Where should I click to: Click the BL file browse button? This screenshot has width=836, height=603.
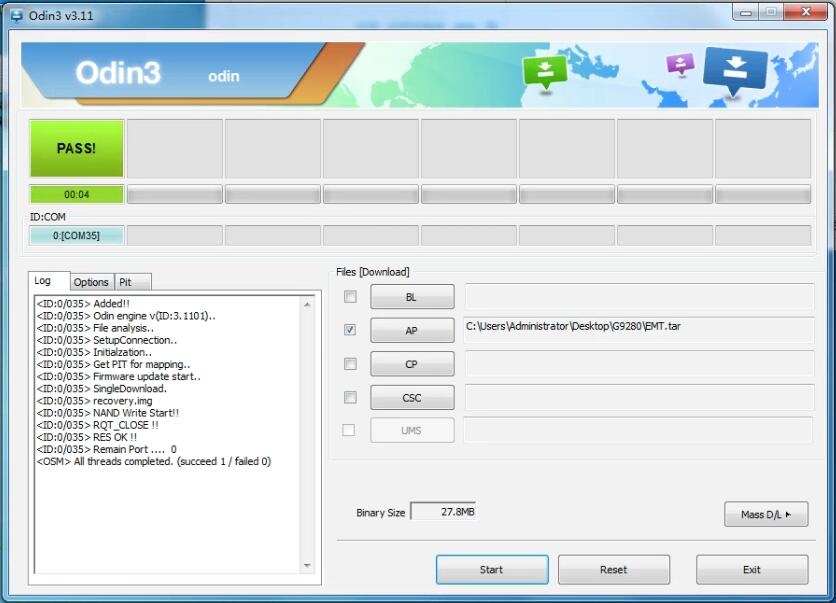coord(412,297)
